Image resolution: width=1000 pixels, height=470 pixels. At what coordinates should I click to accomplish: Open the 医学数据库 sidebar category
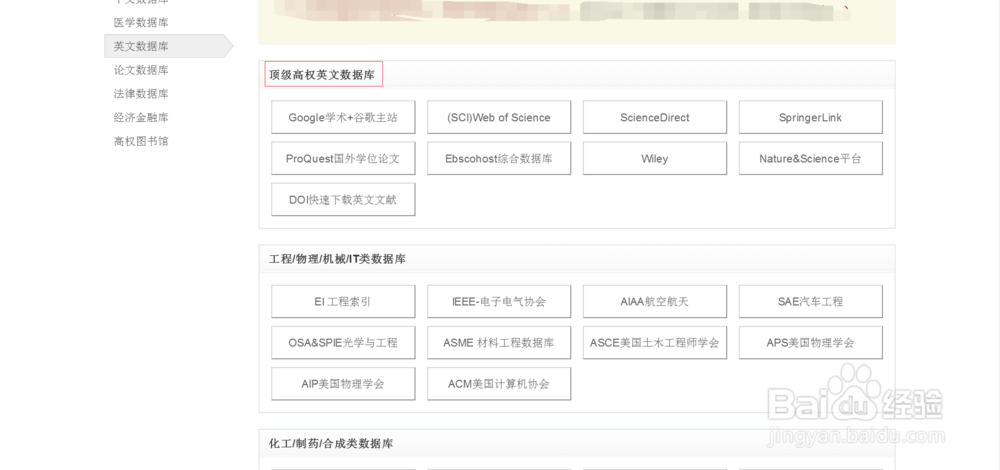(141, 23)
